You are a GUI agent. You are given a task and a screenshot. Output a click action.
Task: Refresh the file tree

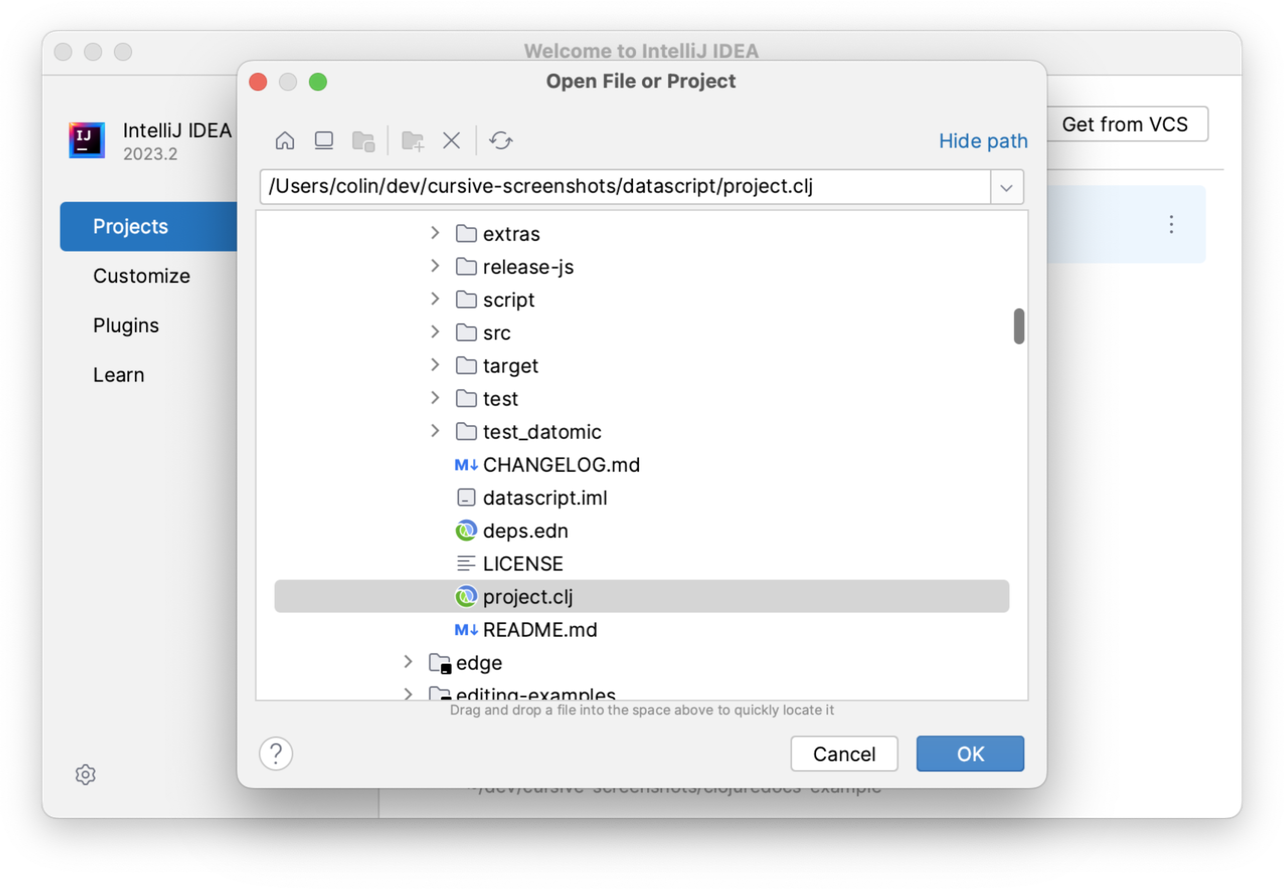pos(501,141)
